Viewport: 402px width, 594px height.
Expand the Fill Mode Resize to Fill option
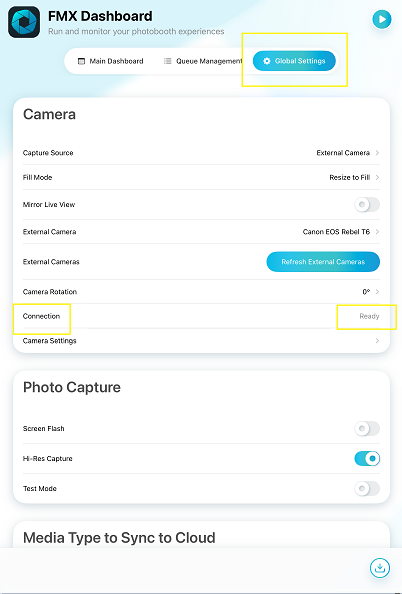click(x=377, y=177)
